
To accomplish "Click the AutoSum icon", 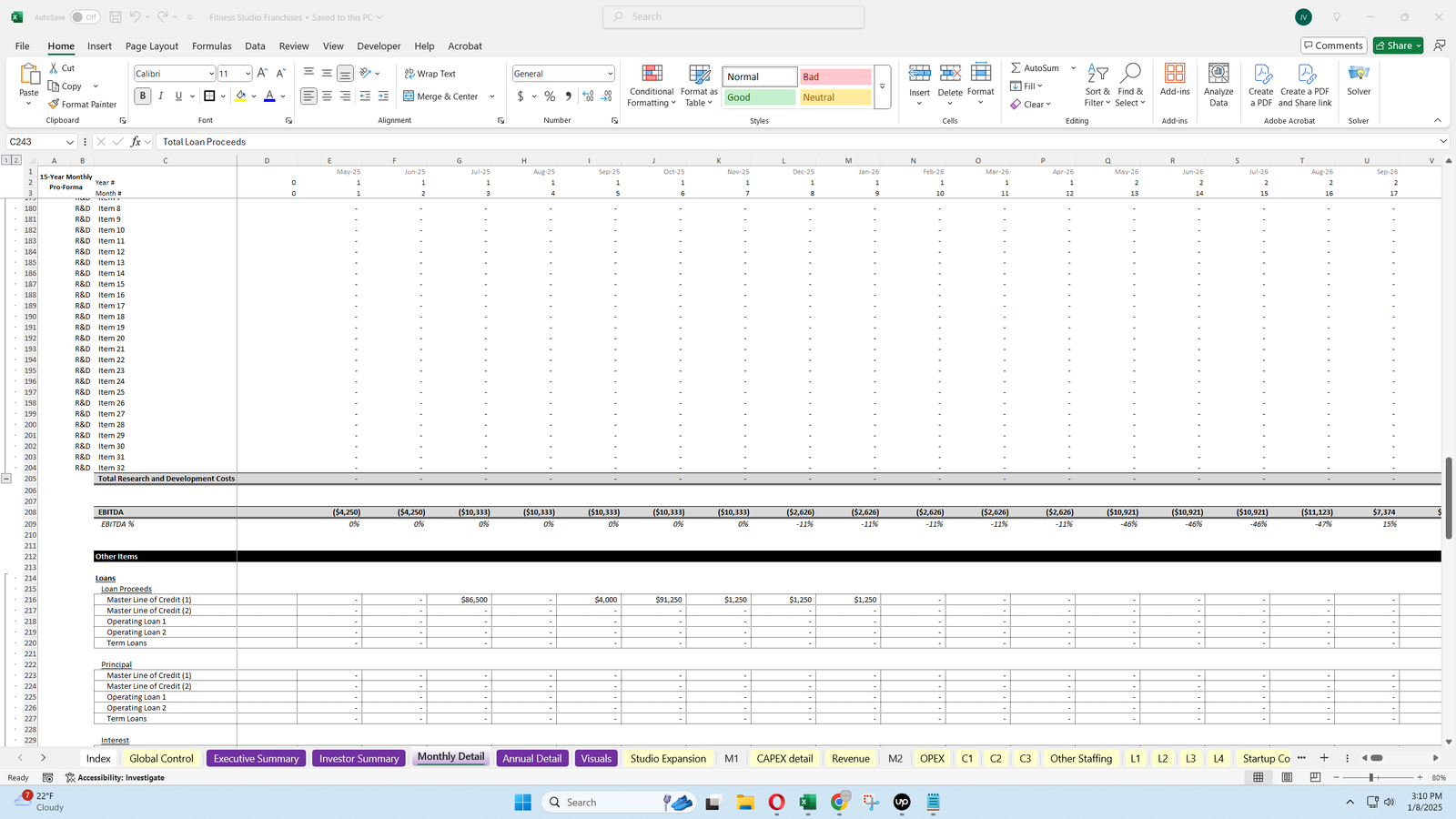I will (1036, 67).
